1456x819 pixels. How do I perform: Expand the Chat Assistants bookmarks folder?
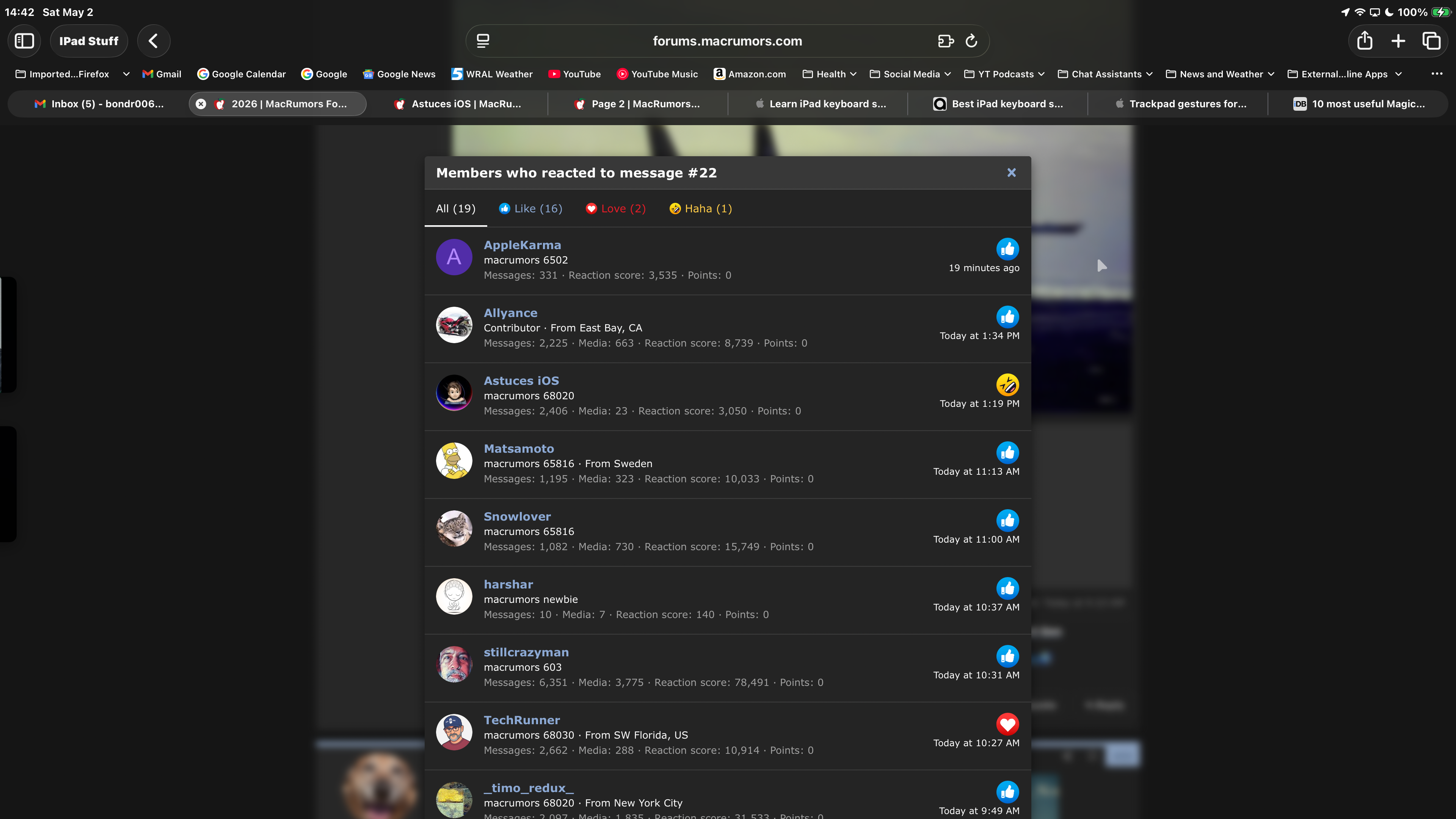click(1105, 74)
